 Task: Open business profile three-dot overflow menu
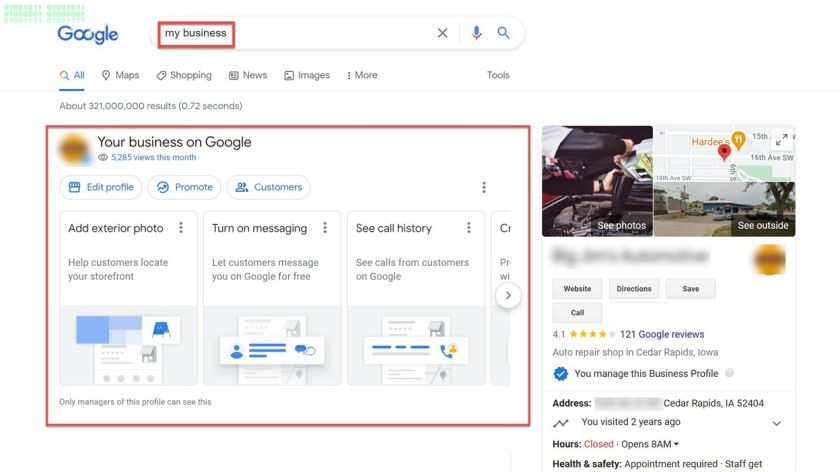484,187
